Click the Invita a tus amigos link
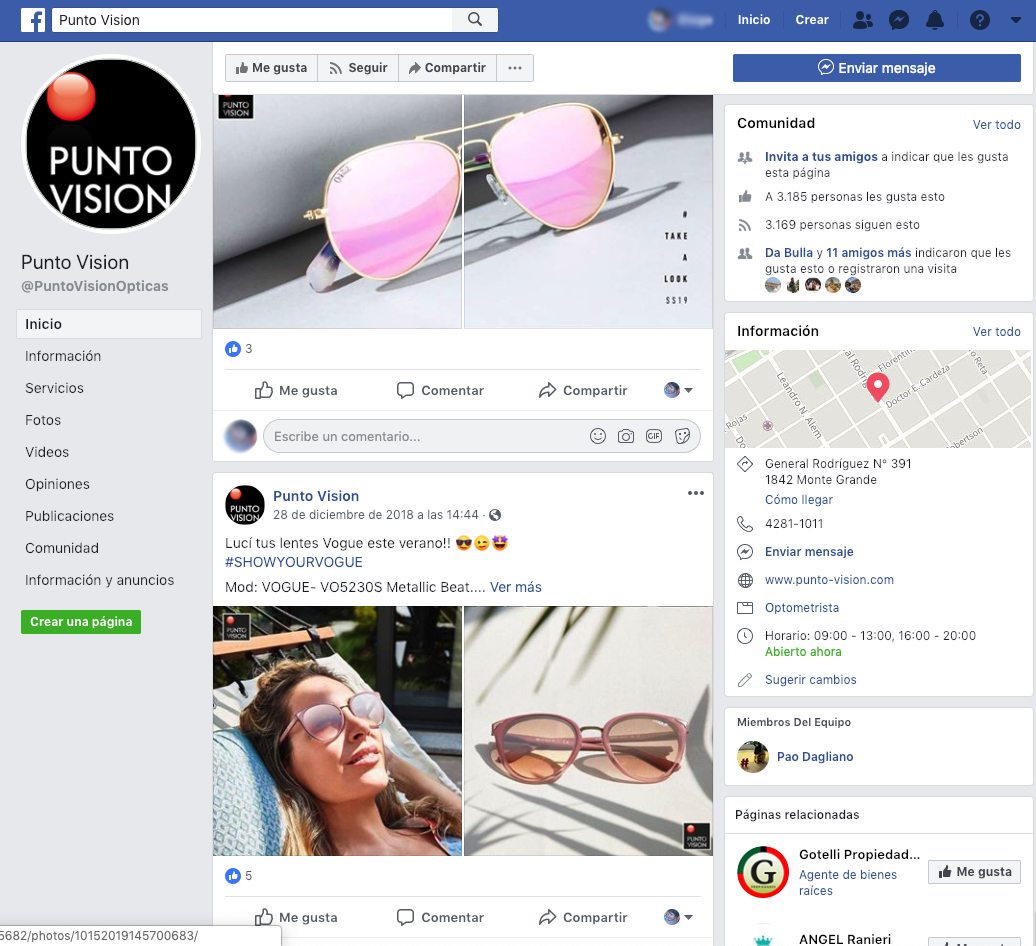Viewport: 1036px width, 946px height. point(821,157)
